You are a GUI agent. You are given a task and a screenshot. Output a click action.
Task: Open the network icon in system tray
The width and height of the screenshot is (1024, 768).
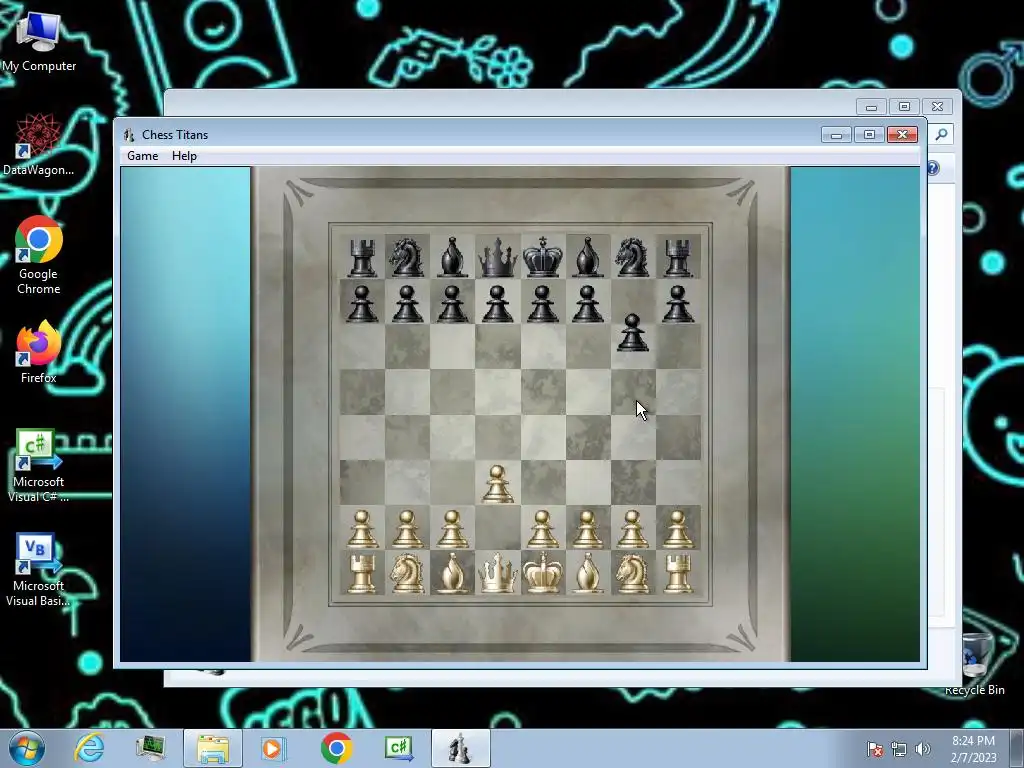899,749
